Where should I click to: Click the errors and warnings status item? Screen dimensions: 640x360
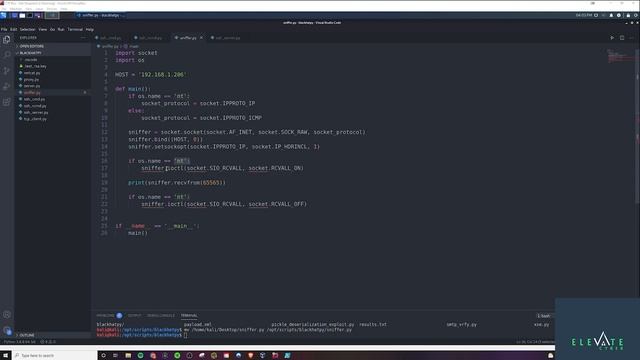coord(48,342)
